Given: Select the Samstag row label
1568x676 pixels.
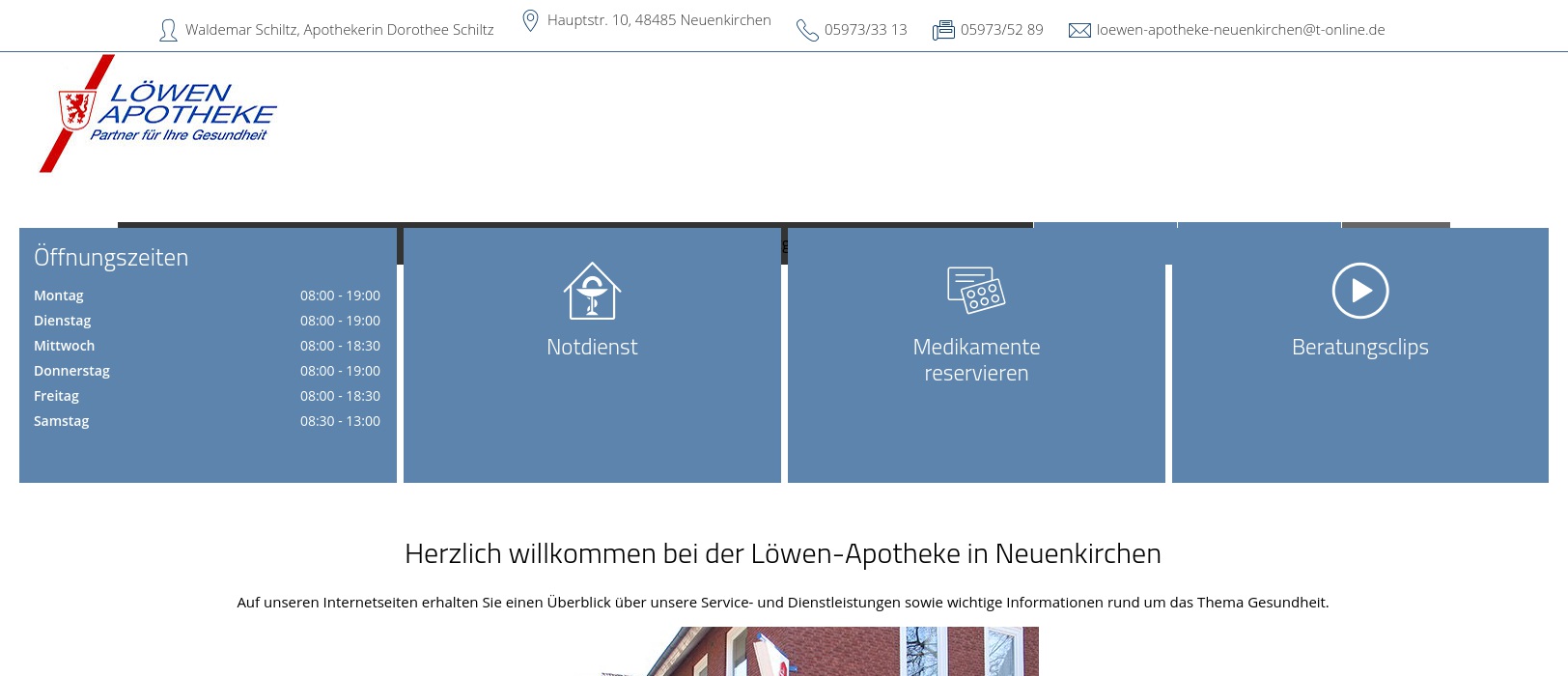Looking at the screenshot, I should click(62, 421).
